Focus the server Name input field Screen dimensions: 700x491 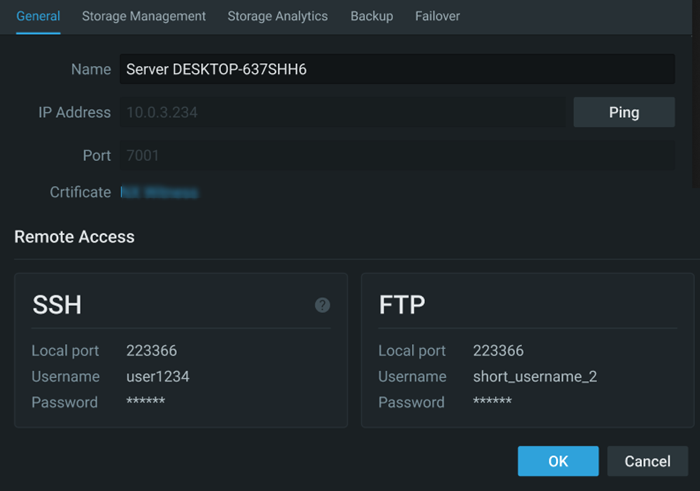(397, 69)
